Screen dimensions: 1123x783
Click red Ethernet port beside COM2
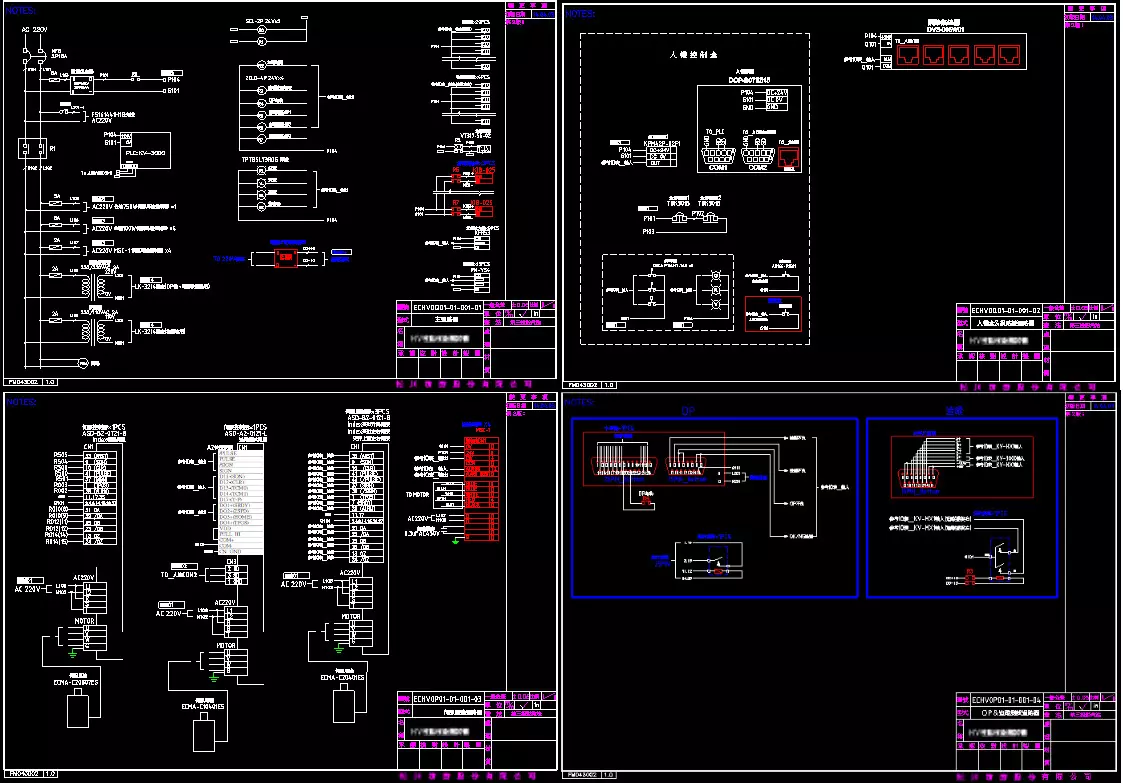pos(790,155)
